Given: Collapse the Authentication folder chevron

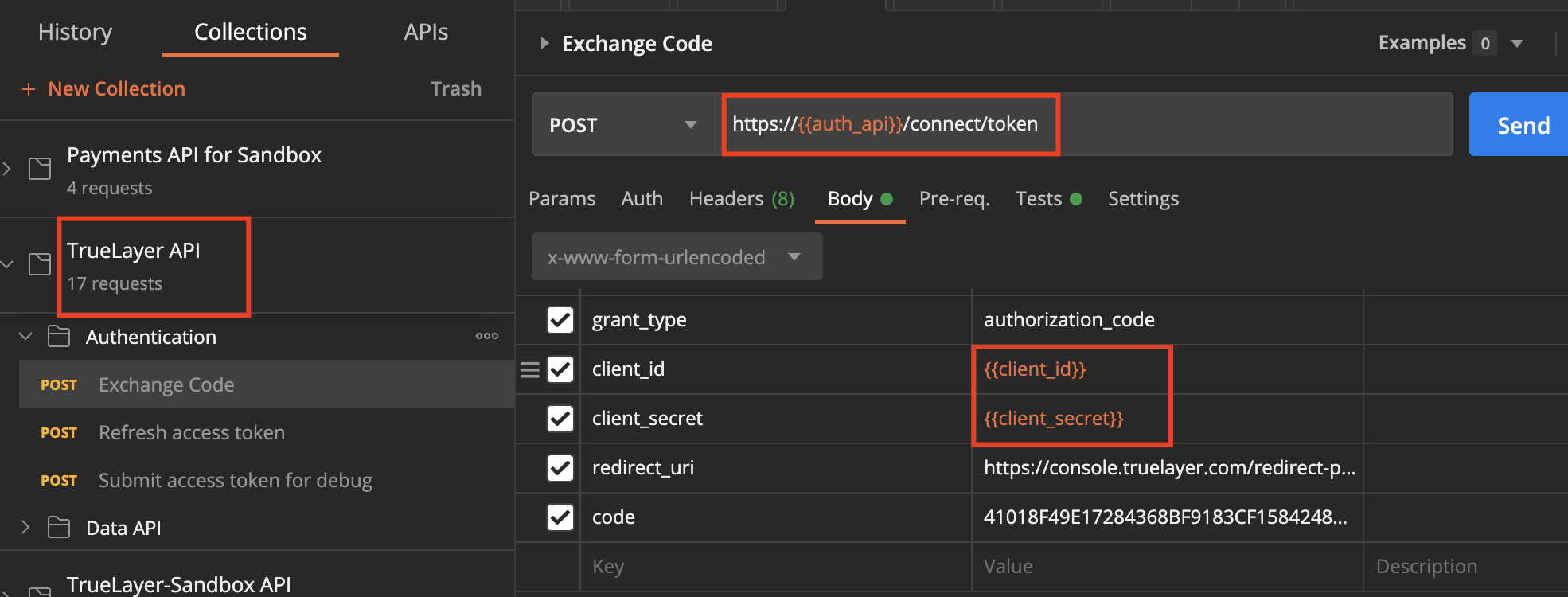Looking at the screenshot, I should pyautogui.click(x=25, y=337).
